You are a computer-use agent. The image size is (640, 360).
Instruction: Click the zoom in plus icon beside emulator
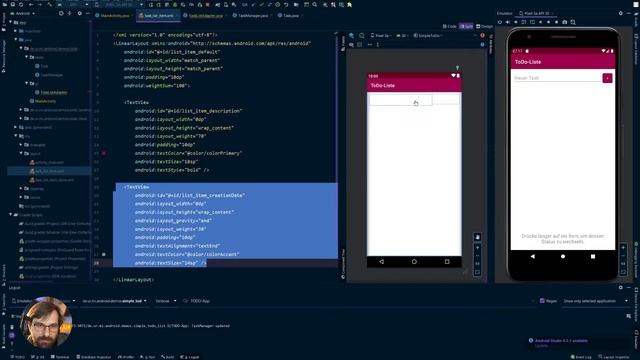pos(623,247)
